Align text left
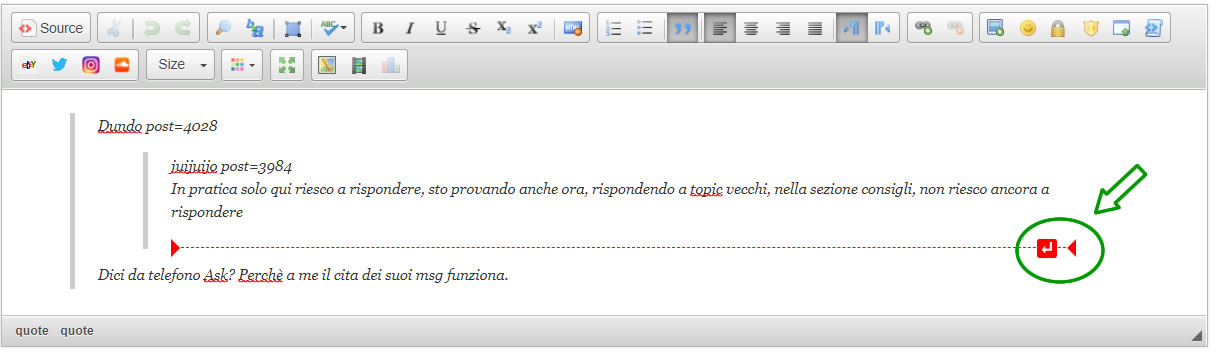The height and width of the screenshot is (361, 1223). 720,28
